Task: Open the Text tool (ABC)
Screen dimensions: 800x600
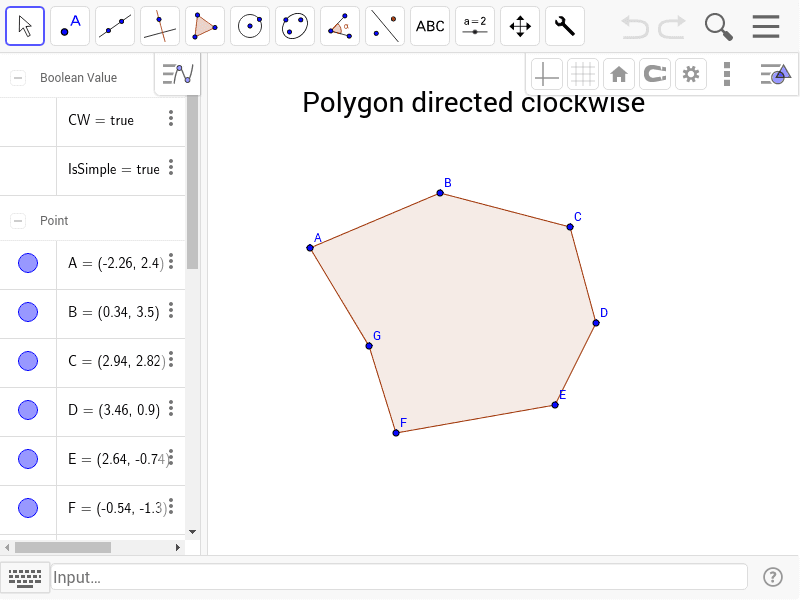Action: click(429, 26)
